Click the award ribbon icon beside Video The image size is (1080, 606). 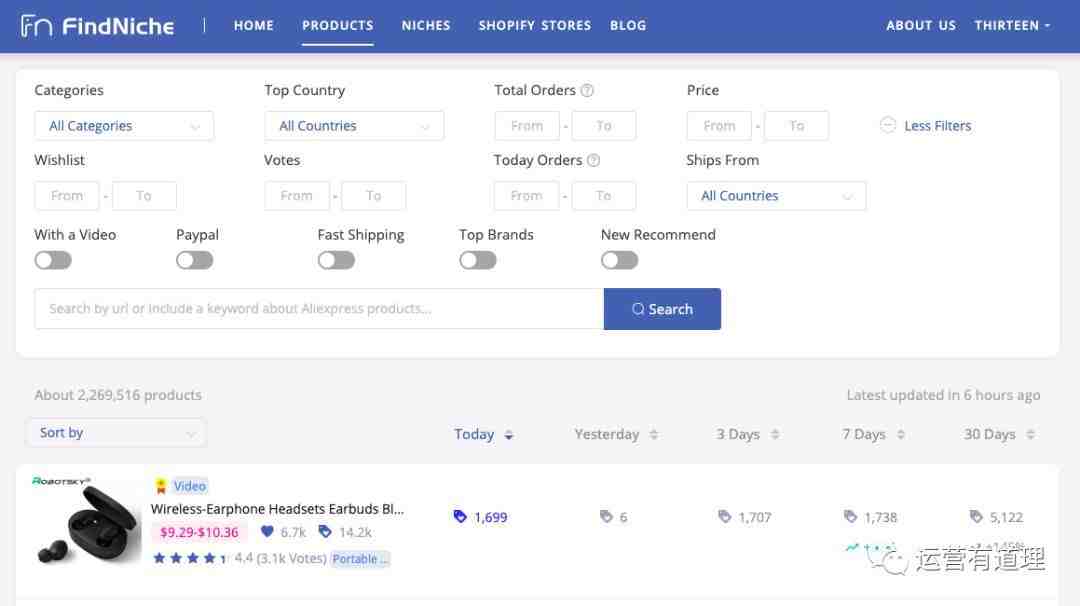click(x=161, y=486)
